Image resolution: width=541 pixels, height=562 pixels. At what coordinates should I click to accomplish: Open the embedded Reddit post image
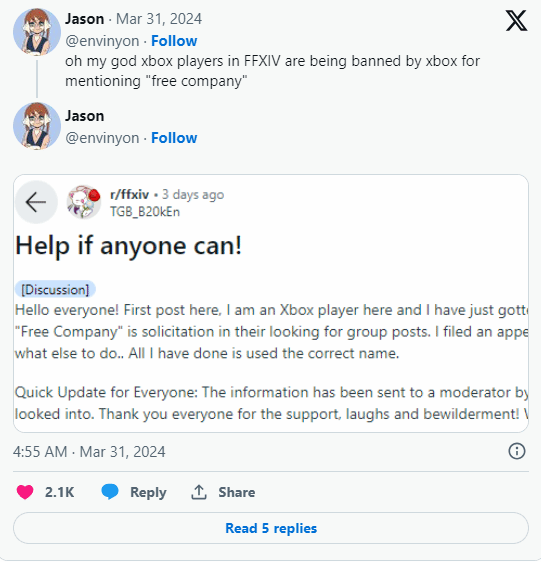coord(271,303)
